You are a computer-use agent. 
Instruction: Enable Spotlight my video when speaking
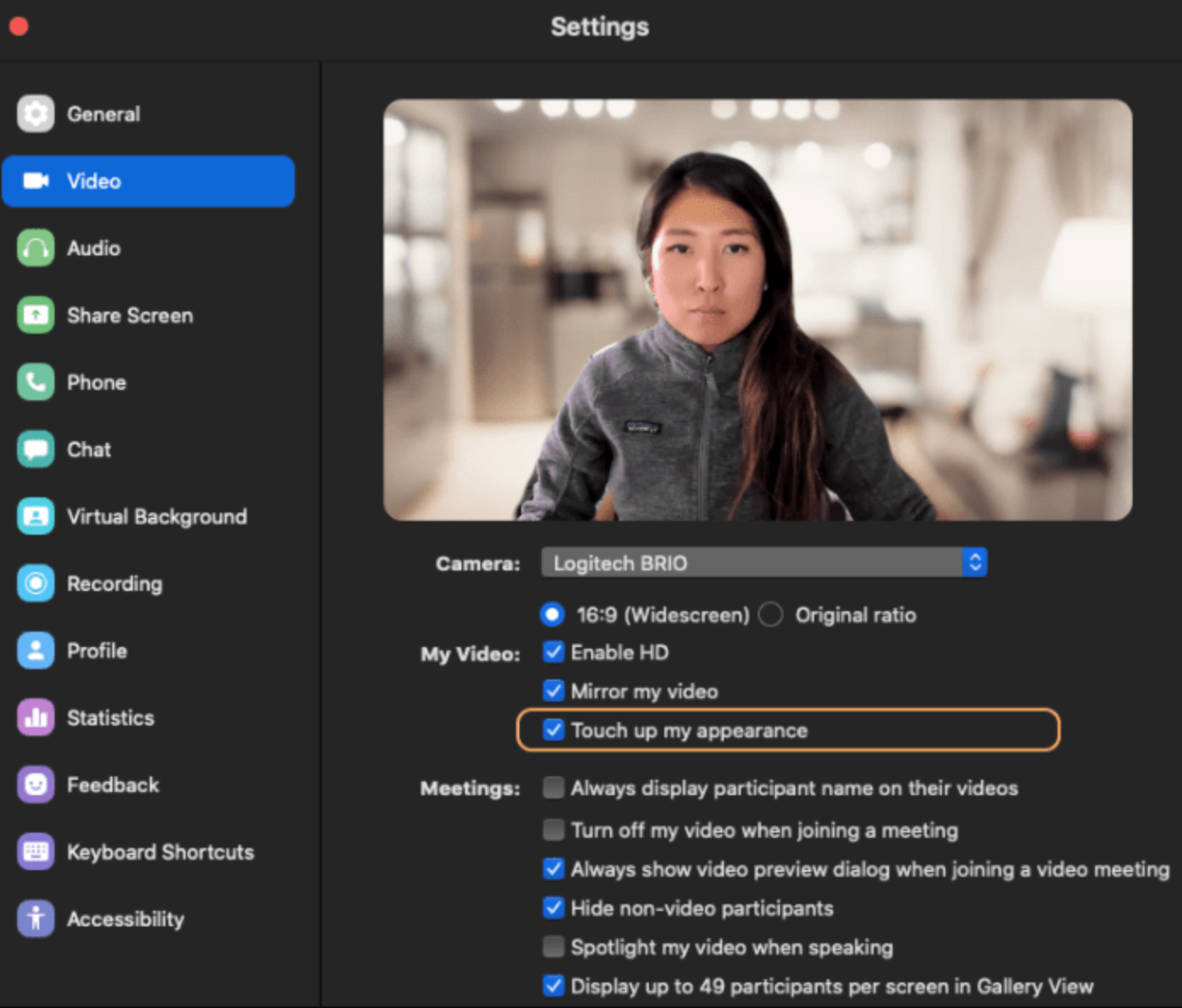[x=554, y=947]
